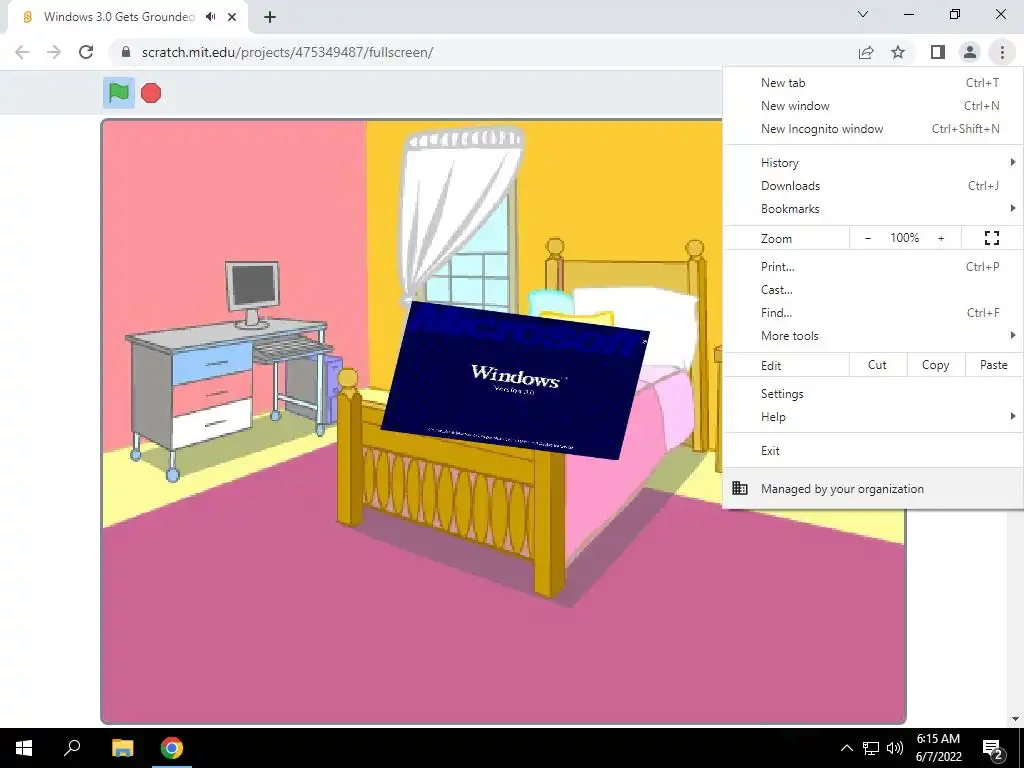The width and height of the screenshot is (1024, 768).
Task: Click the organization building icon
Action: tap(740, 488)
